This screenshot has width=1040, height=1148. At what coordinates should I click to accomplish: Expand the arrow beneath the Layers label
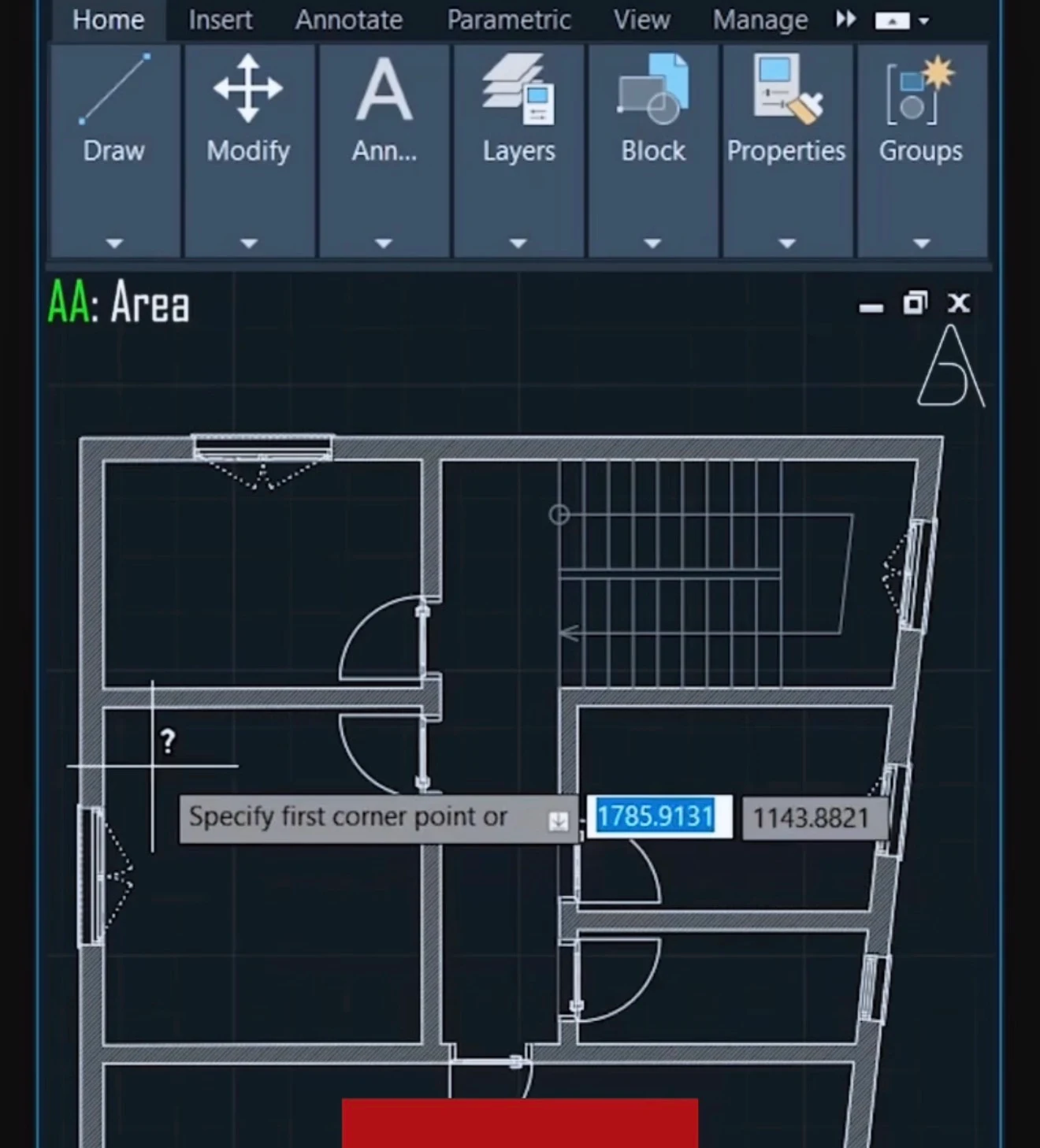click(518, 243)
